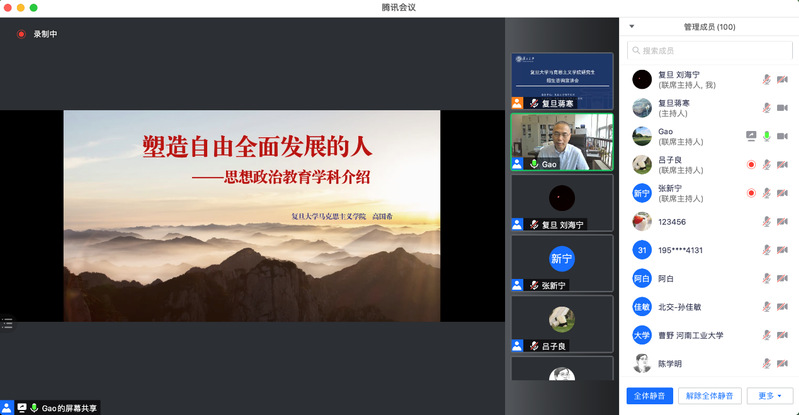Click the red recording icon next to 吕子良

[x=751, y=164]
